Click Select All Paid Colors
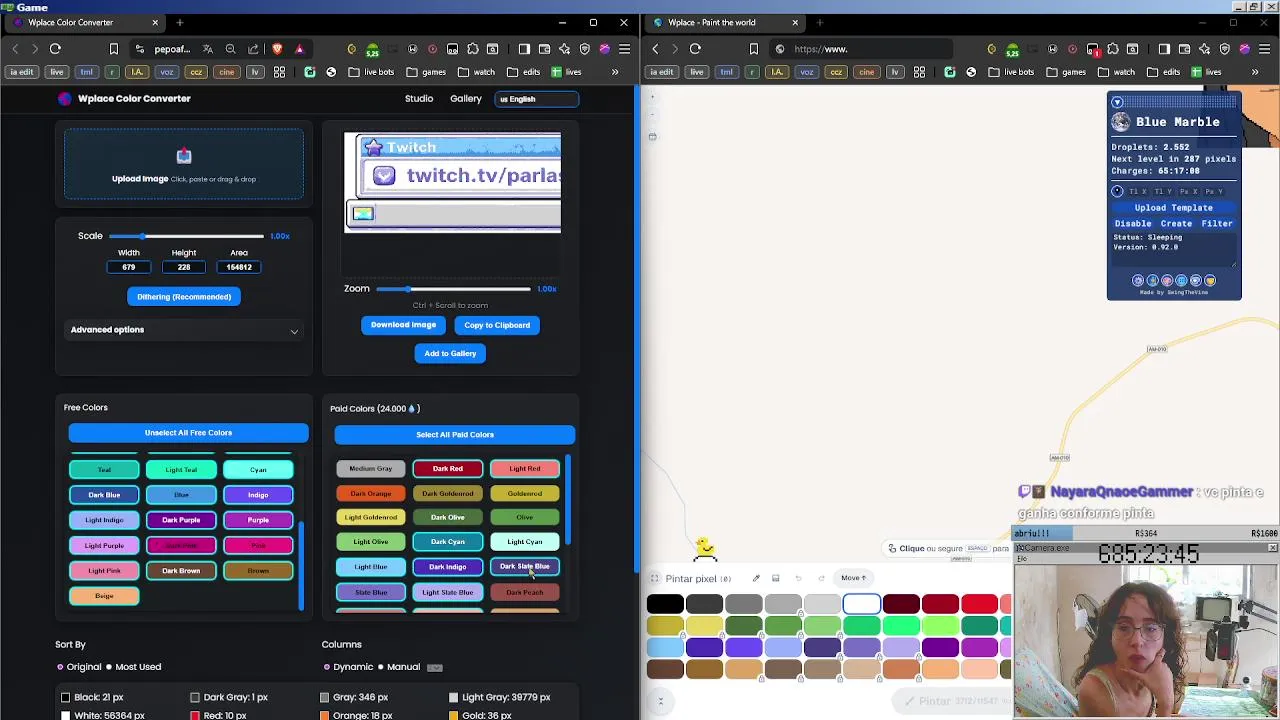Image resolution: width=1280 pixels, height=720 pixels. tap(455, 435)
